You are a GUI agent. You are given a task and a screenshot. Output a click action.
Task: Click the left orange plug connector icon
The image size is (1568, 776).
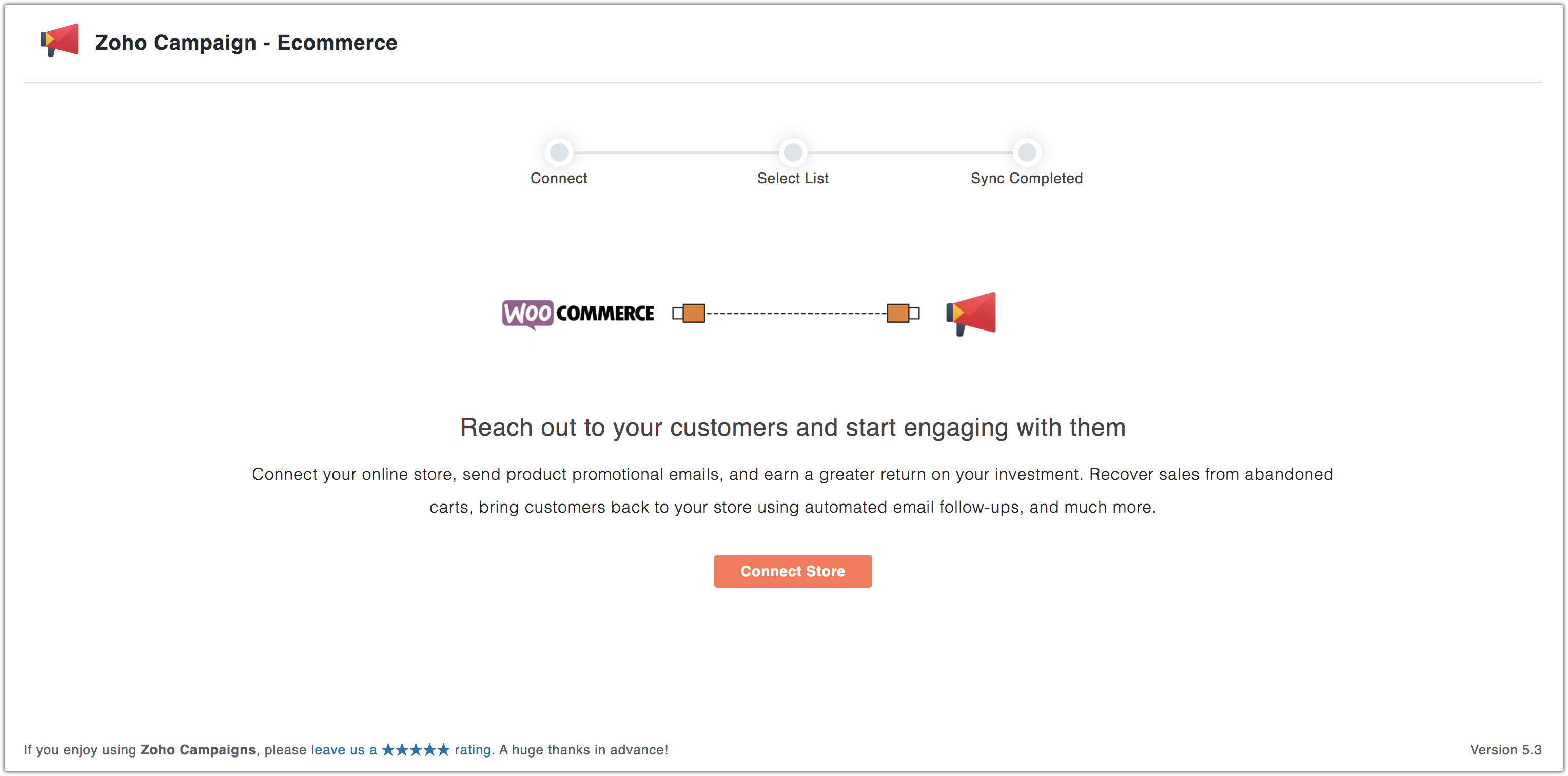click(x=689, y=313)
